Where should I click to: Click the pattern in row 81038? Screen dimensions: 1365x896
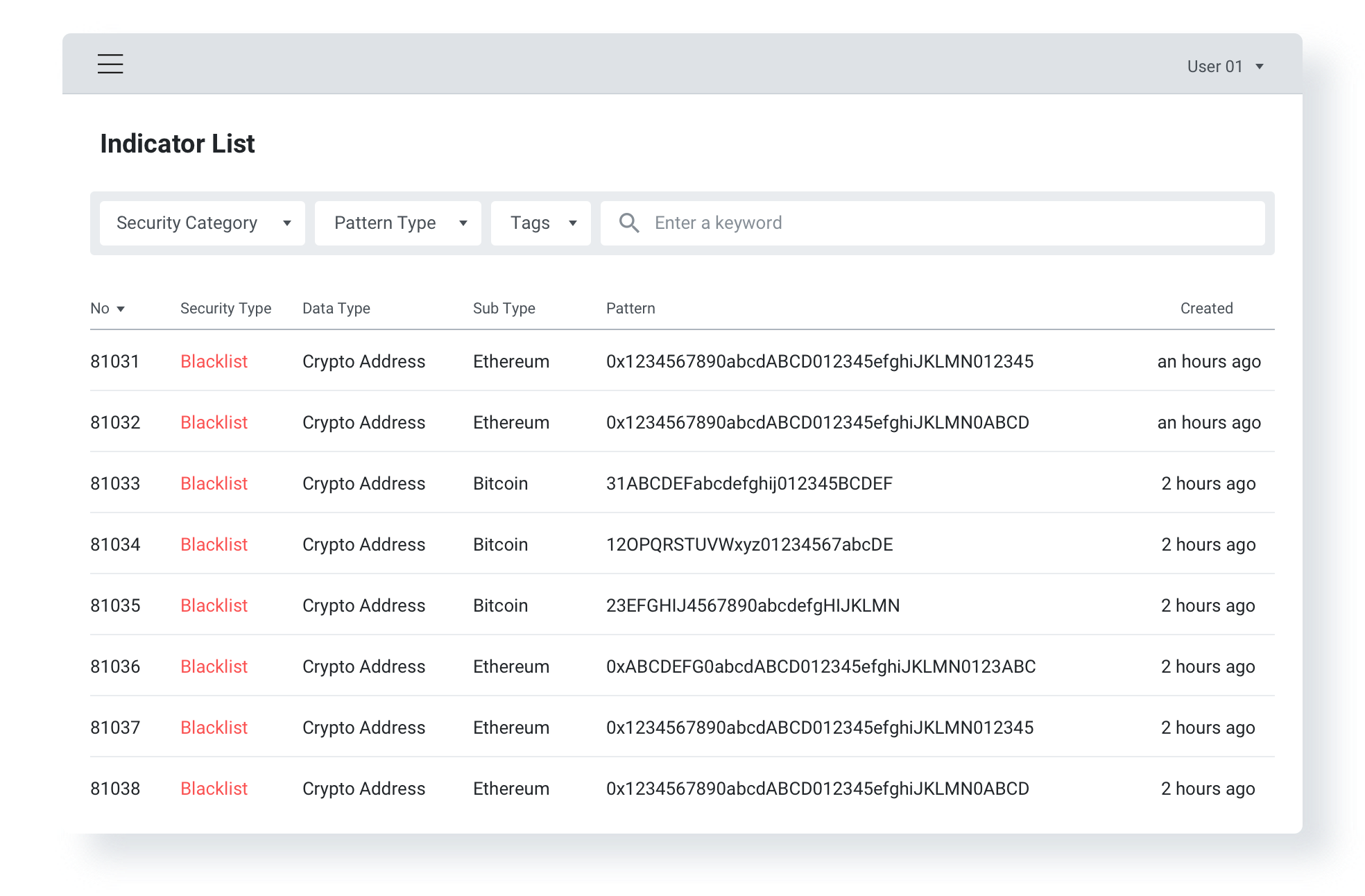coord(818,789)
